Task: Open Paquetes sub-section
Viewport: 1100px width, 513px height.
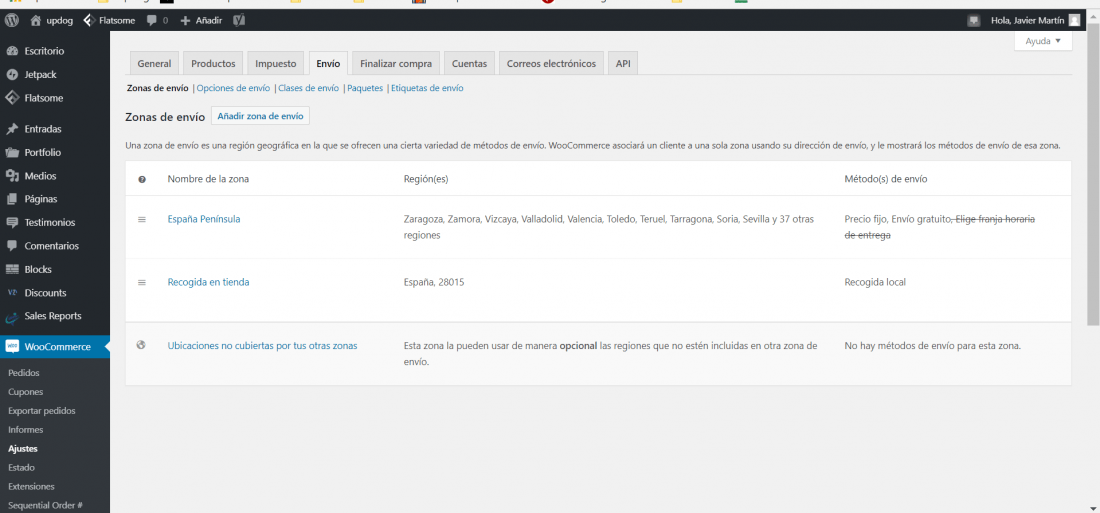Action: (365, 88)
